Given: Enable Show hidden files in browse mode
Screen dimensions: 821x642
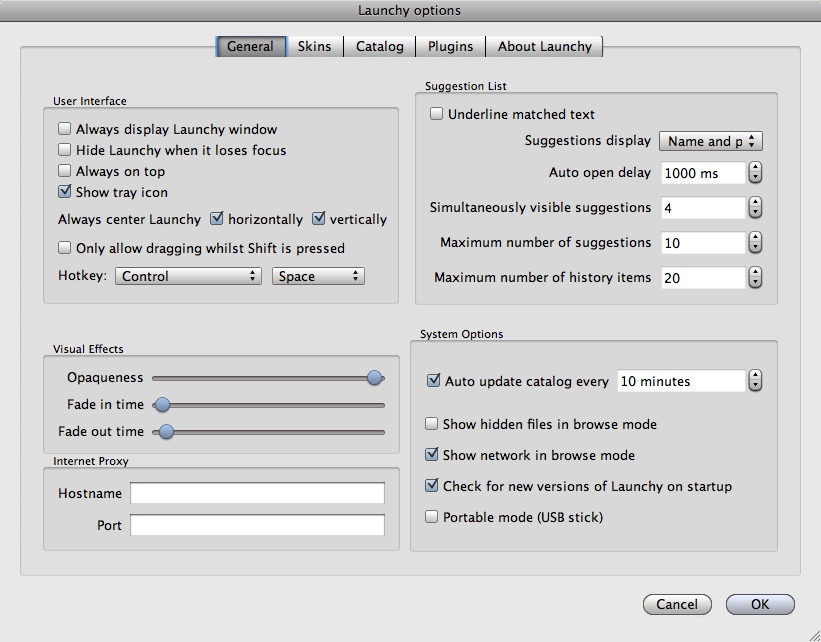Looking at the screenshot, I should [x=431, y=424].
